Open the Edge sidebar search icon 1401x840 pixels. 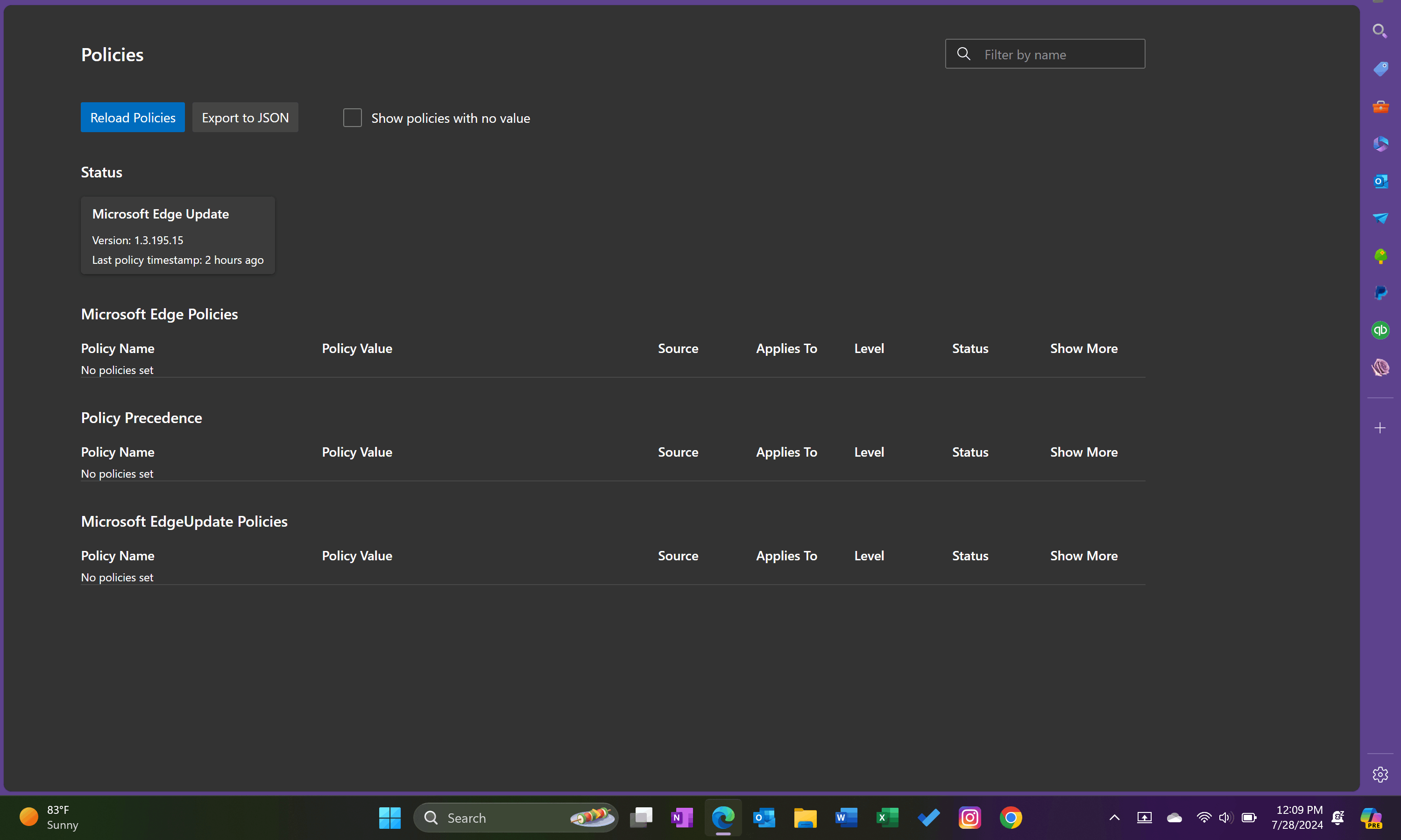click(1380, 31)
